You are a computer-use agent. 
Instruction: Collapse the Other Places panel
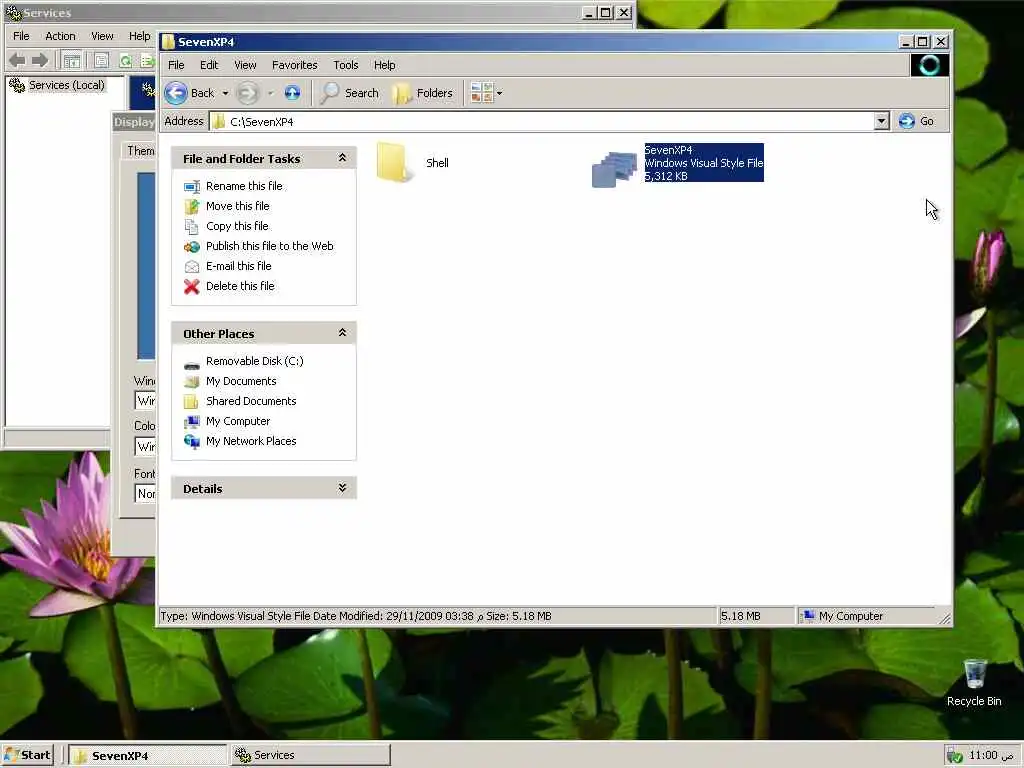(x=342, y=333)
